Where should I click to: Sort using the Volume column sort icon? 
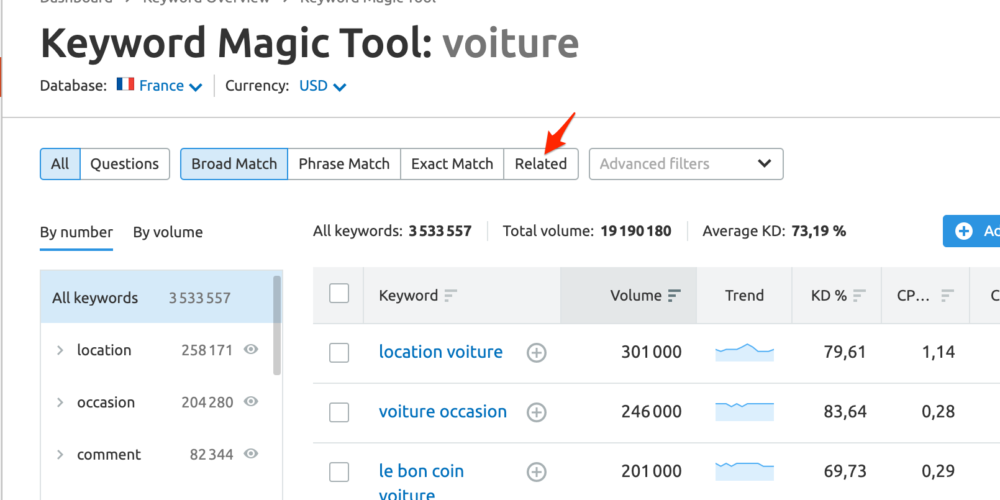(674, 296)
